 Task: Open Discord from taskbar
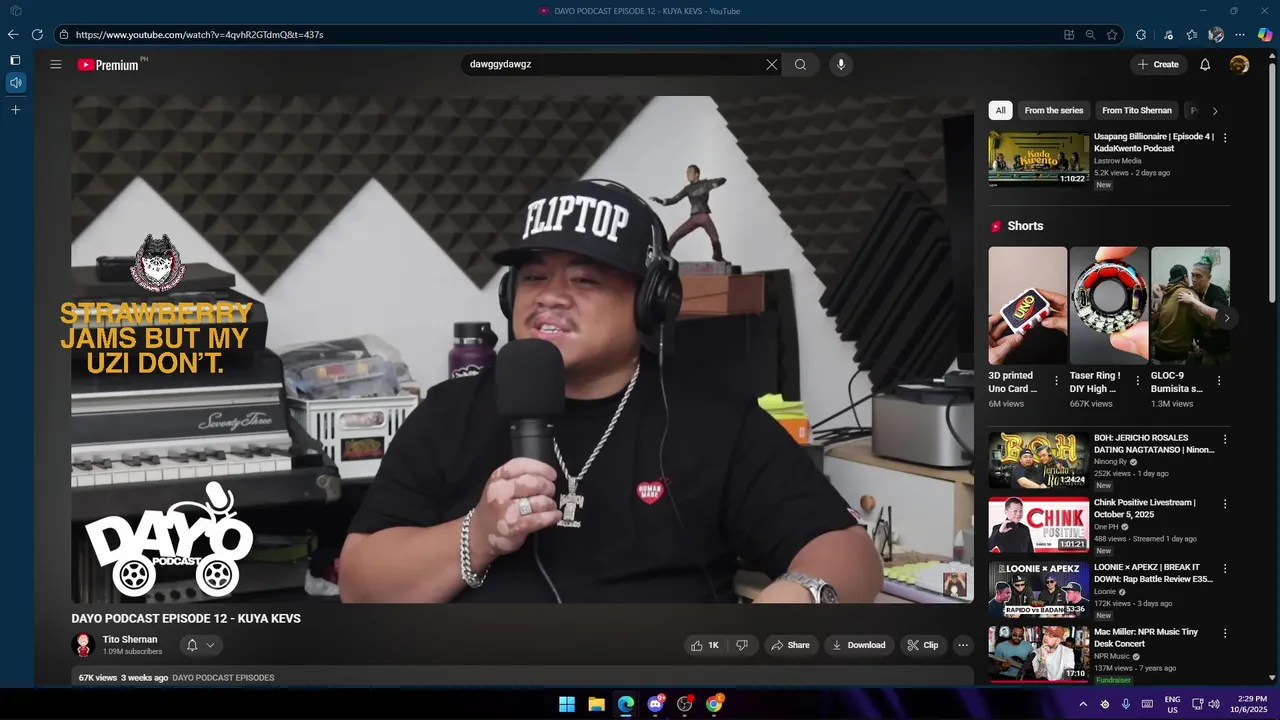click(x=655, y=704)
